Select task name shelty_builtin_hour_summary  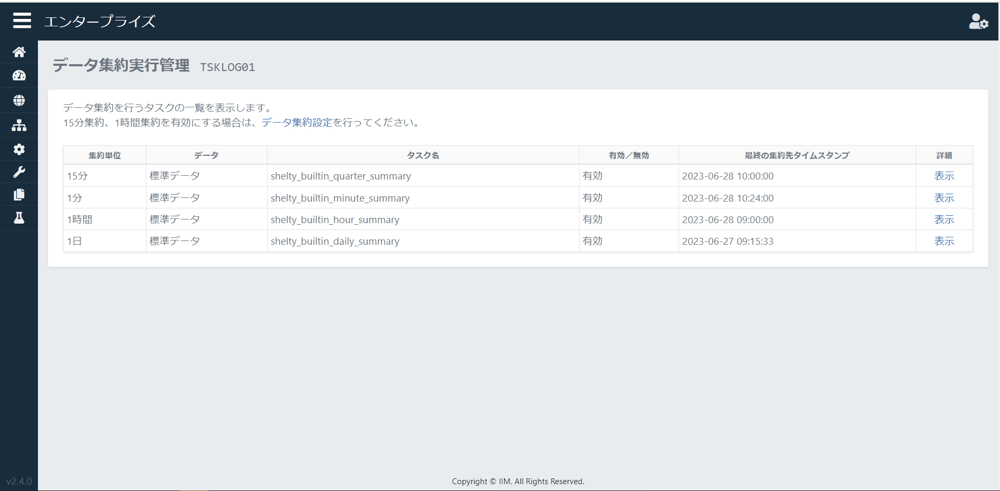(x=335, y=219)
